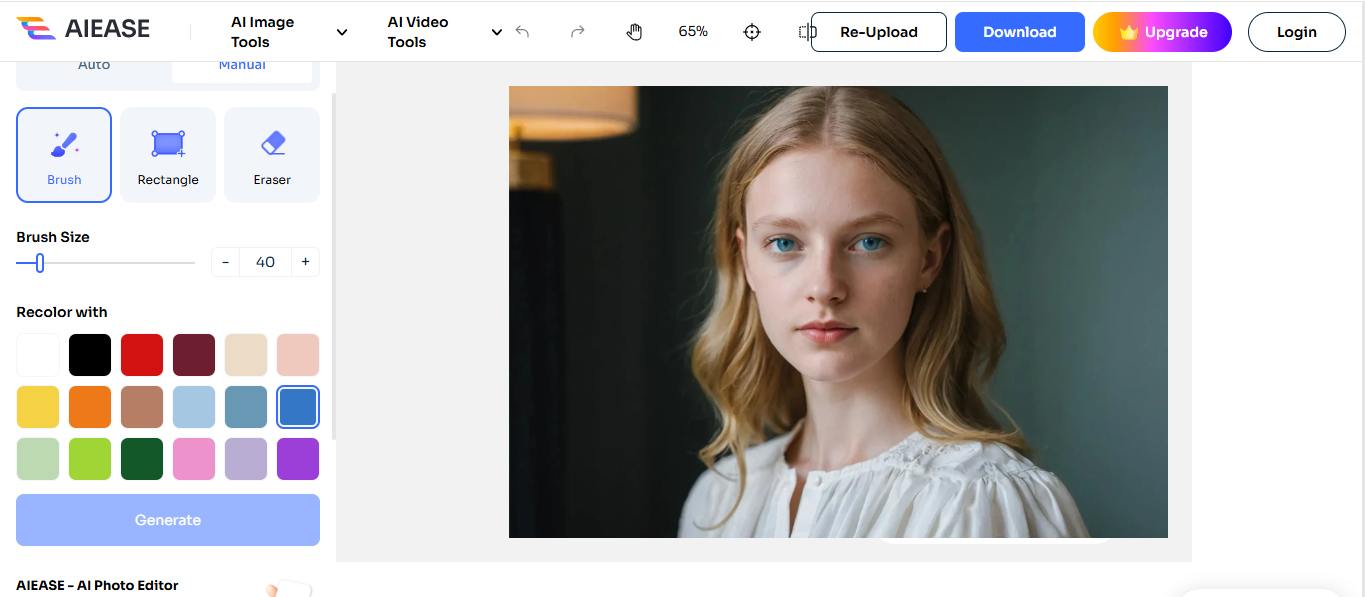Open the Upgrade page
Viewport: 1365px width, 597px height.
point(1161,31)
